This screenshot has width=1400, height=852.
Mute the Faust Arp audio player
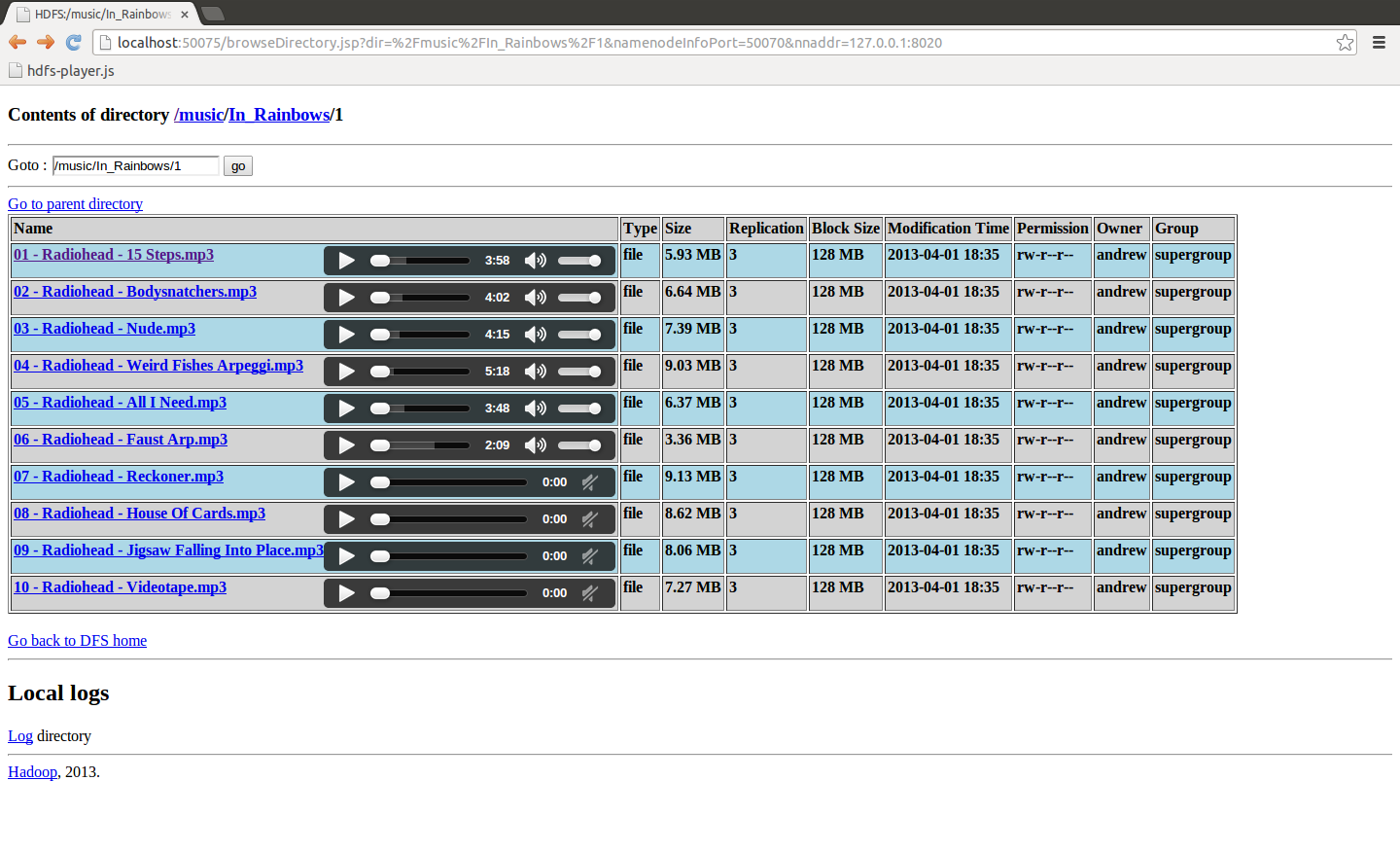[x=535, y=445]
